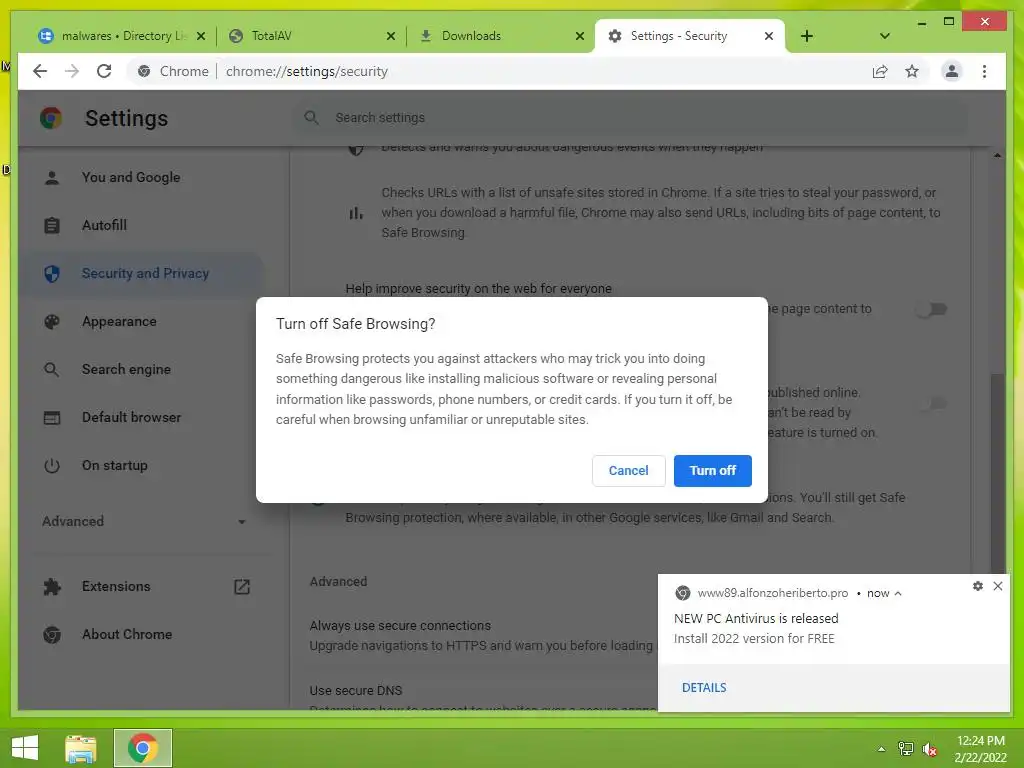
Task: Close the Settings - Security tab
Action: pos(769,36)
